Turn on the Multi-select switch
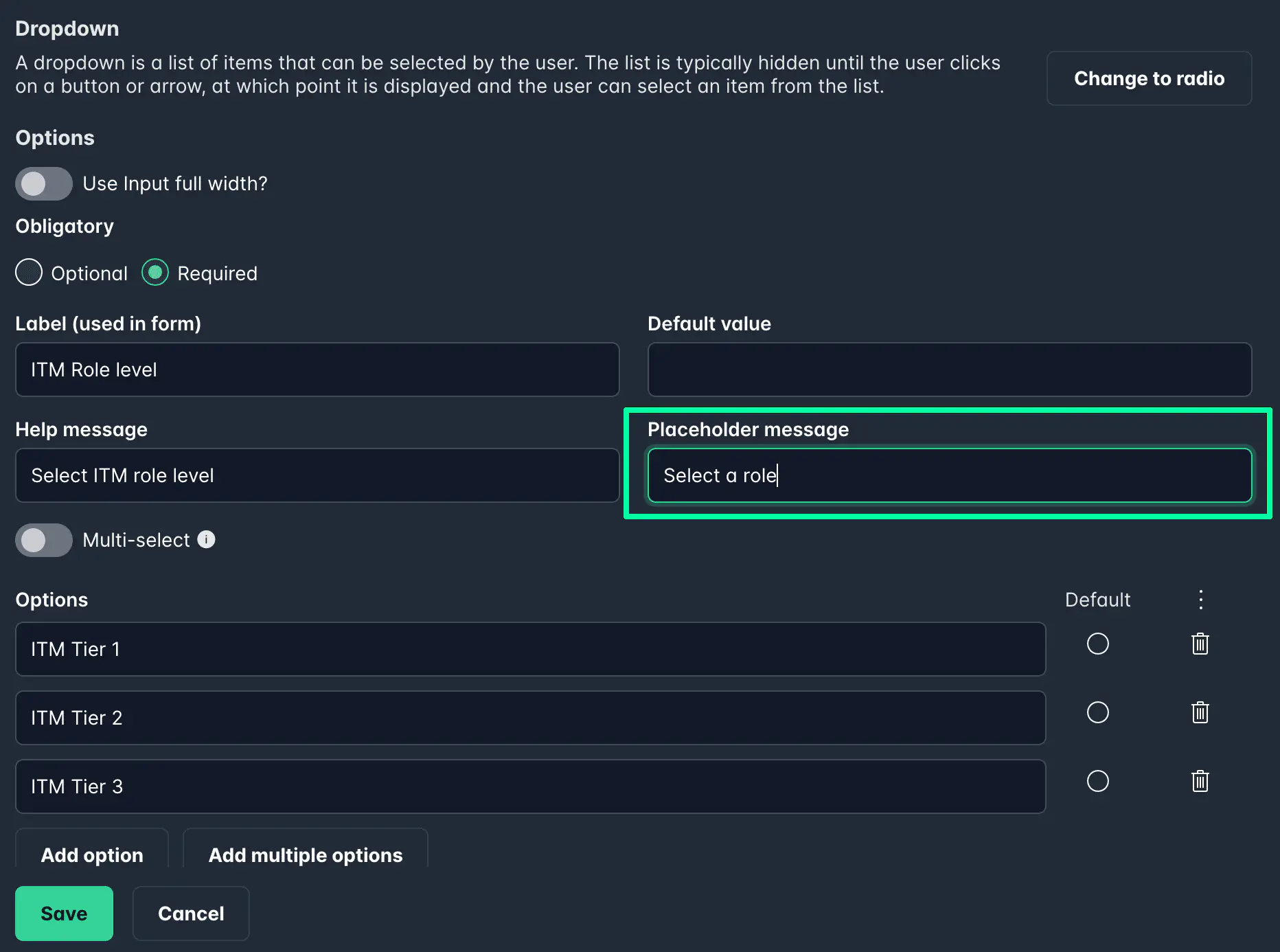Screen dimensions: 1280x952 point(43,540)
